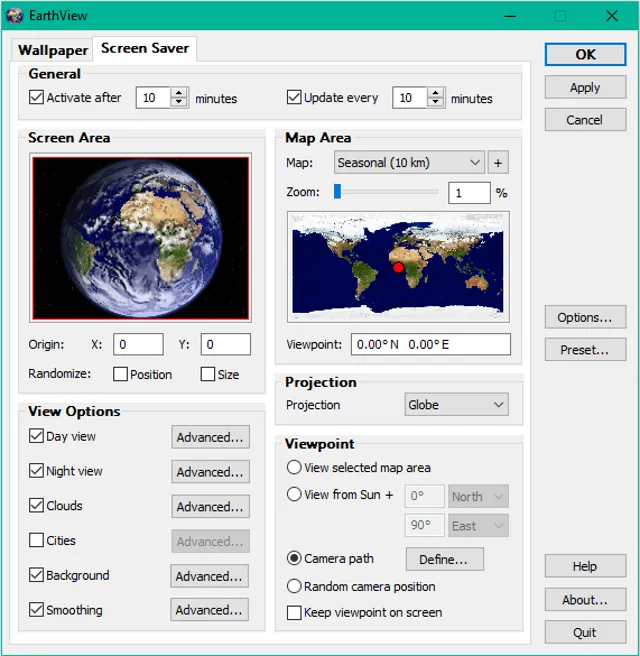The image size is (640, 656).
Task: Open Advanced settings for Day view
Action: point(210,437)
